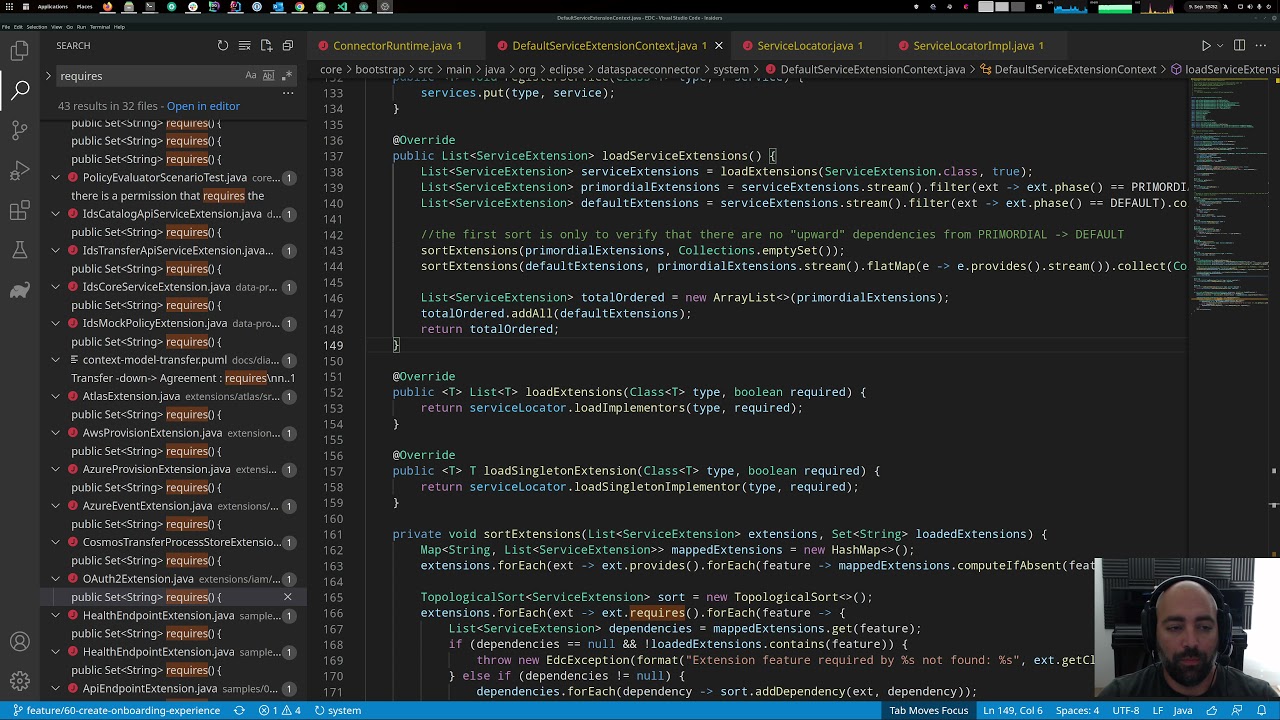Toggle Tab Moves Focus mode
The image size is (1280, 720).
(x=929, y=711)
